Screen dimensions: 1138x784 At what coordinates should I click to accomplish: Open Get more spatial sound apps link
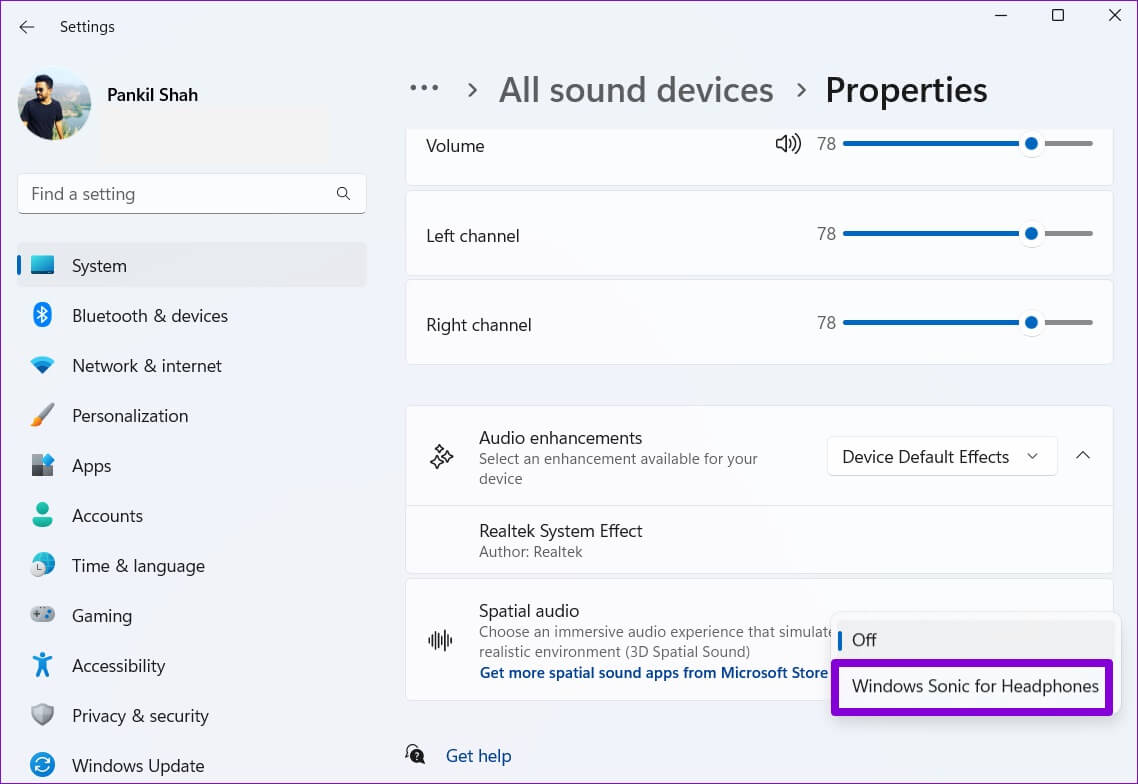(x=653, y=673)
